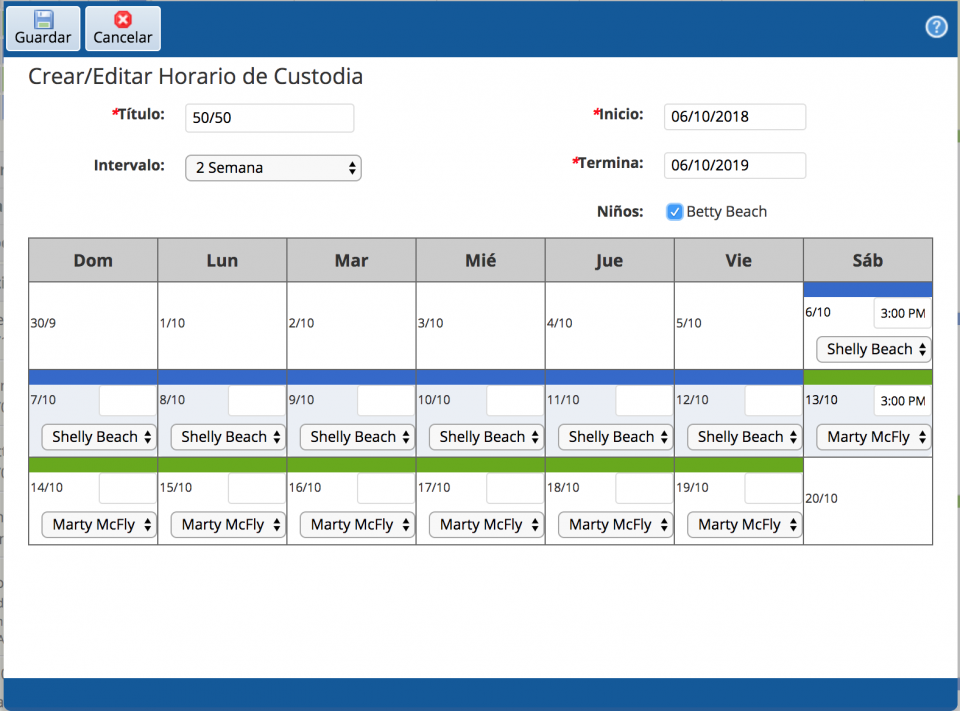
Task: Click the empty time field for 9/10
Action: (386, 401)
